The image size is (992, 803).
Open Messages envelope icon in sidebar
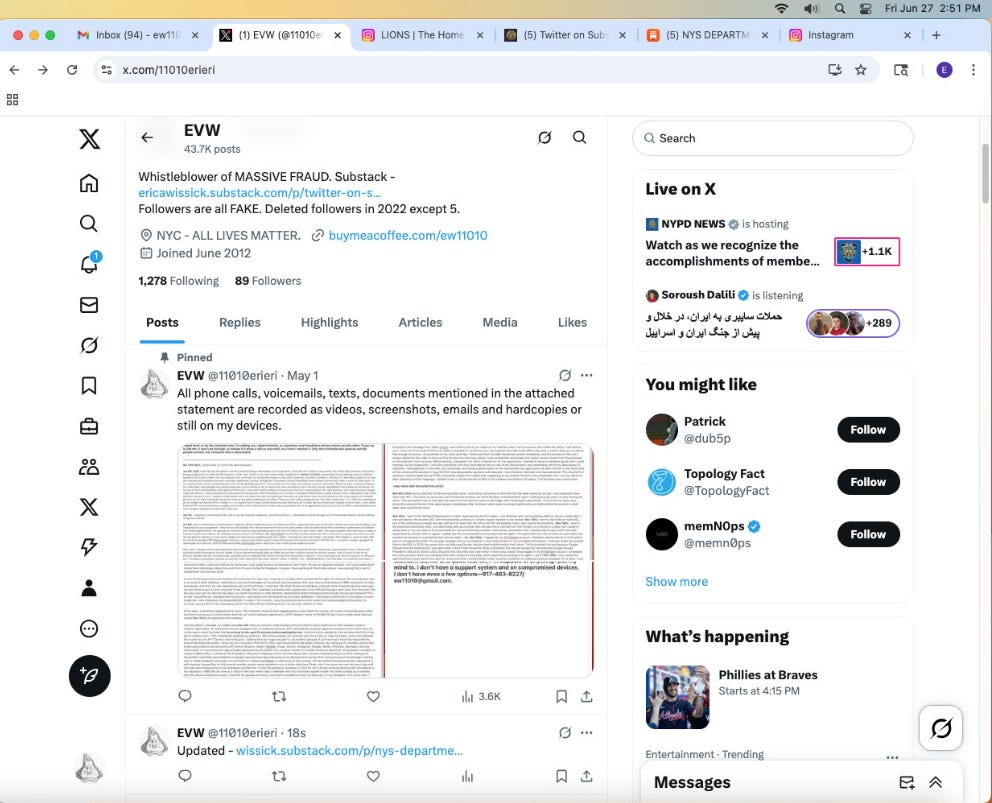click(89, 305)
